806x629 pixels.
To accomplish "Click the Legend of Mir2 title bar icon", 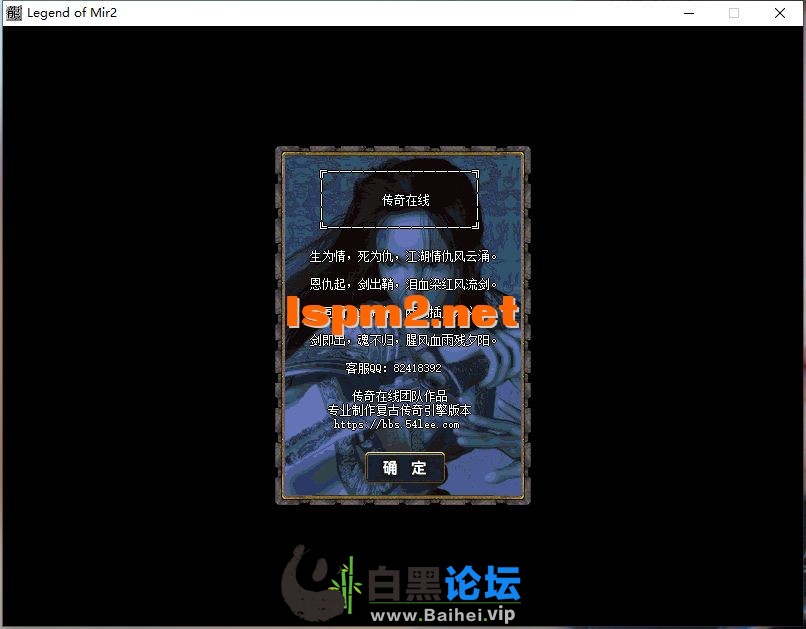I will (14, 13).
